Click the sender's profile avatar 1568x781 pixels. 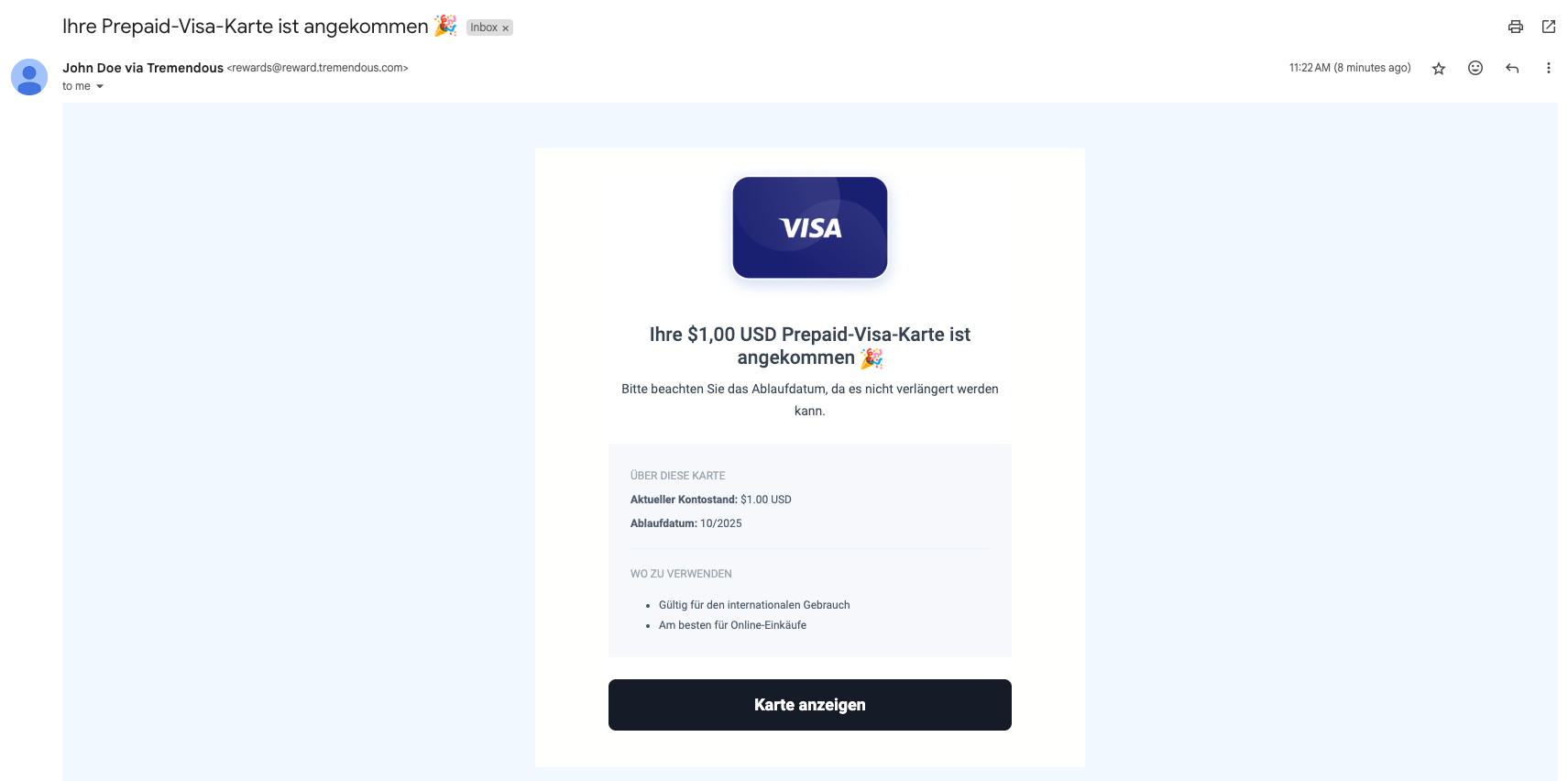pos(29,77)
